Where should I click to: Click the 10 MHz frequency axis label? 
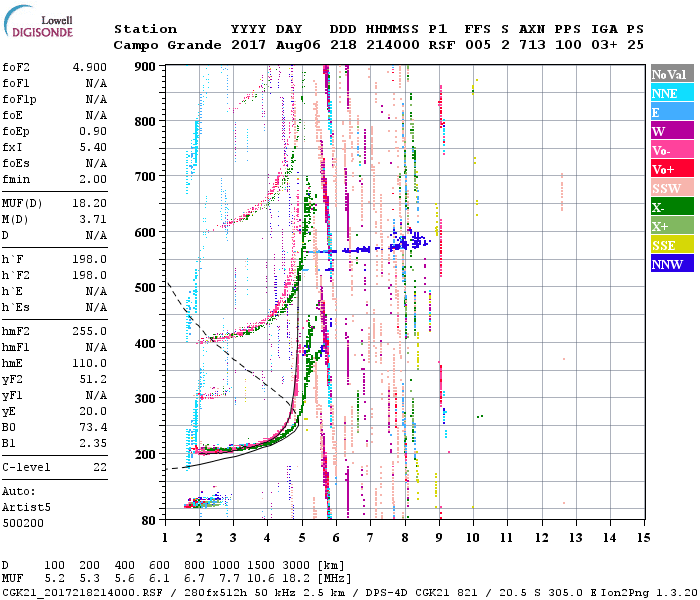(x=473, y=537)
